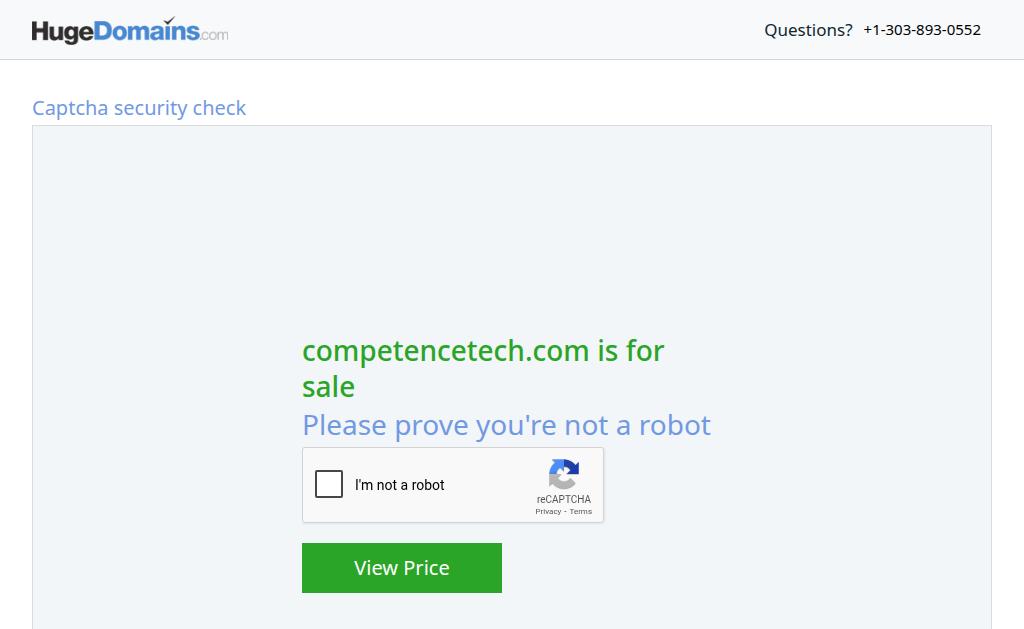Click the "reCAPTCHA" text under the logo

[564, 499]
